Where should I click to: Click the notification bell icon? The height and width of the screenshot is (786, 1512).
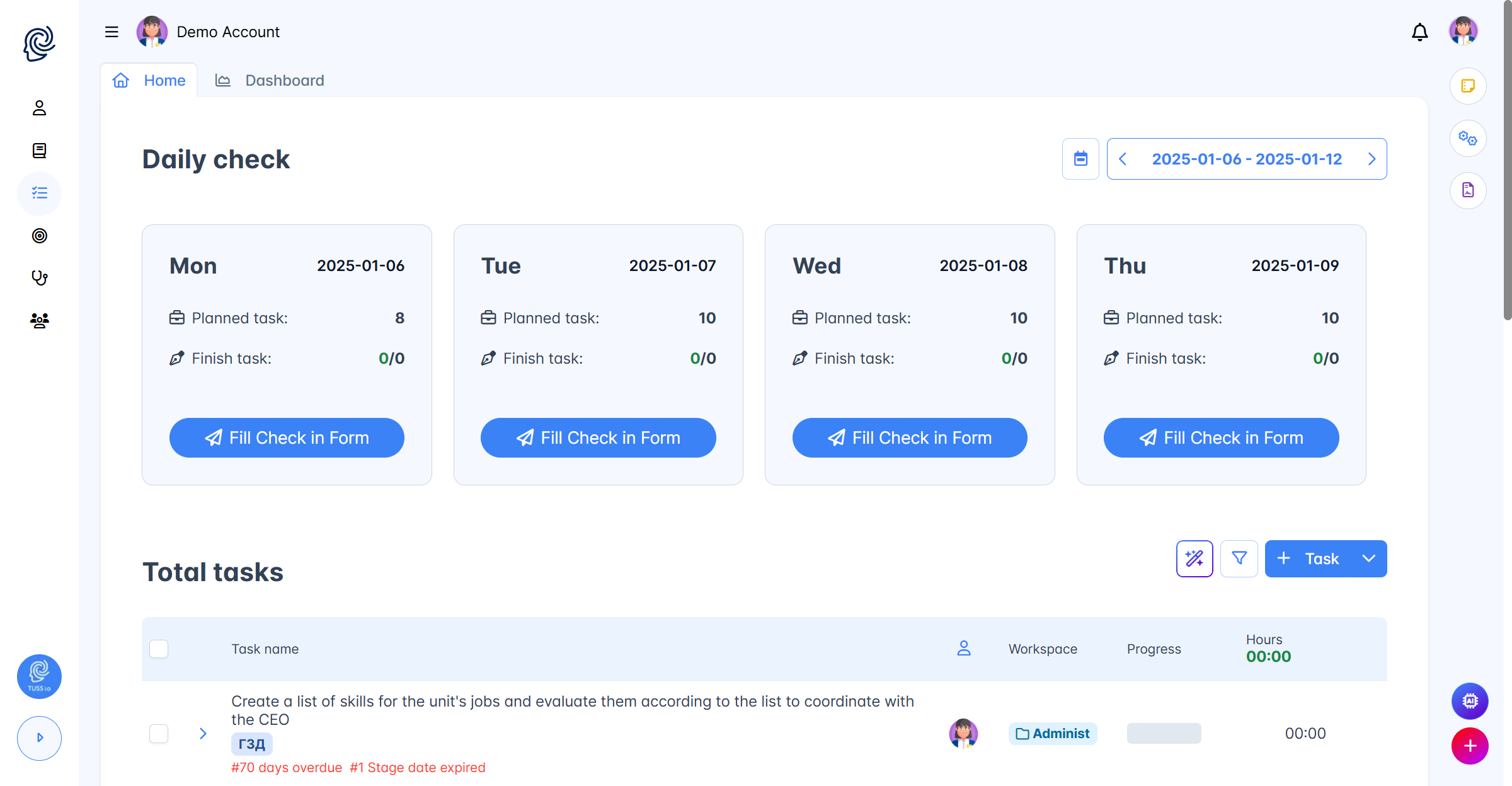click(x=1419, y=32)
